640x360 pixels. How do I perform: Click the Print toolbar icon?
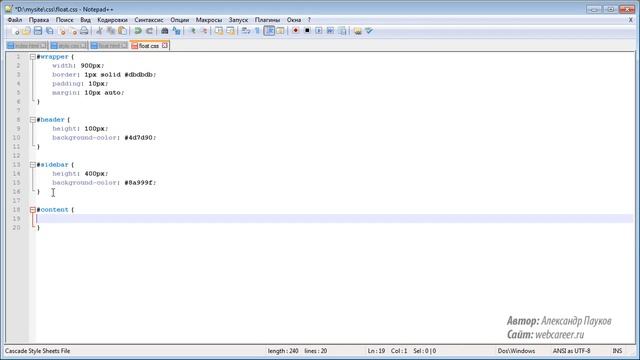pos(84,31)
